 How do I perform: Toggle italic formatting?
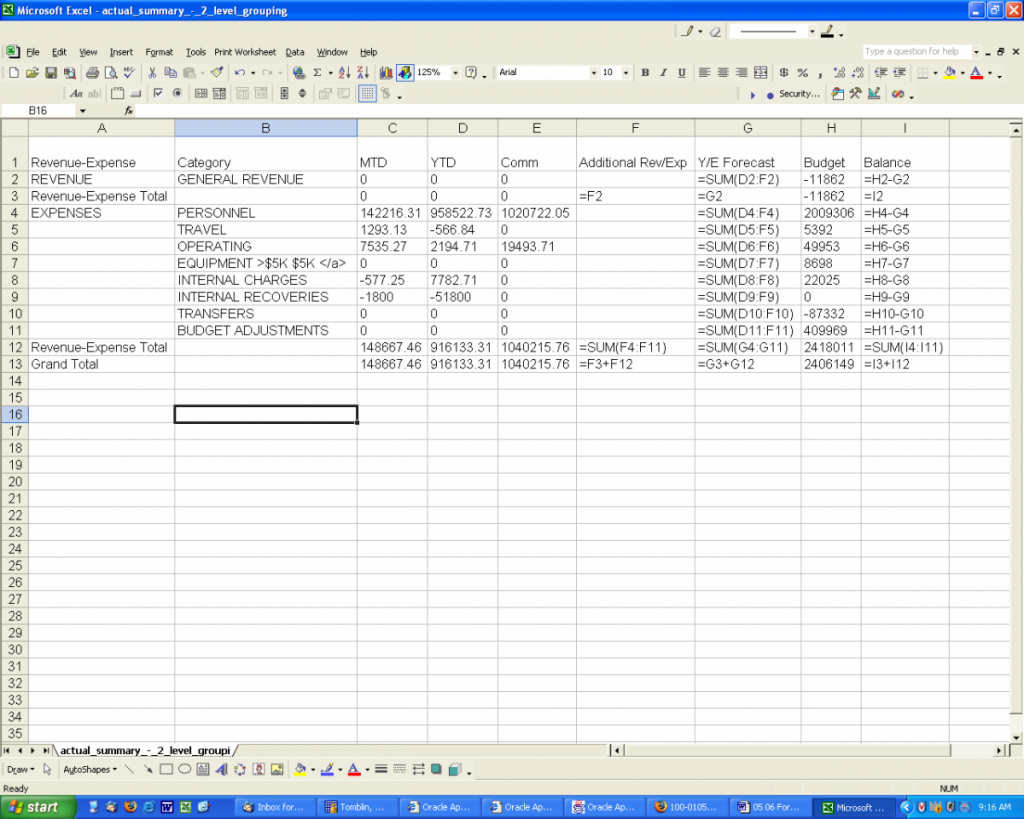(663, 72)
